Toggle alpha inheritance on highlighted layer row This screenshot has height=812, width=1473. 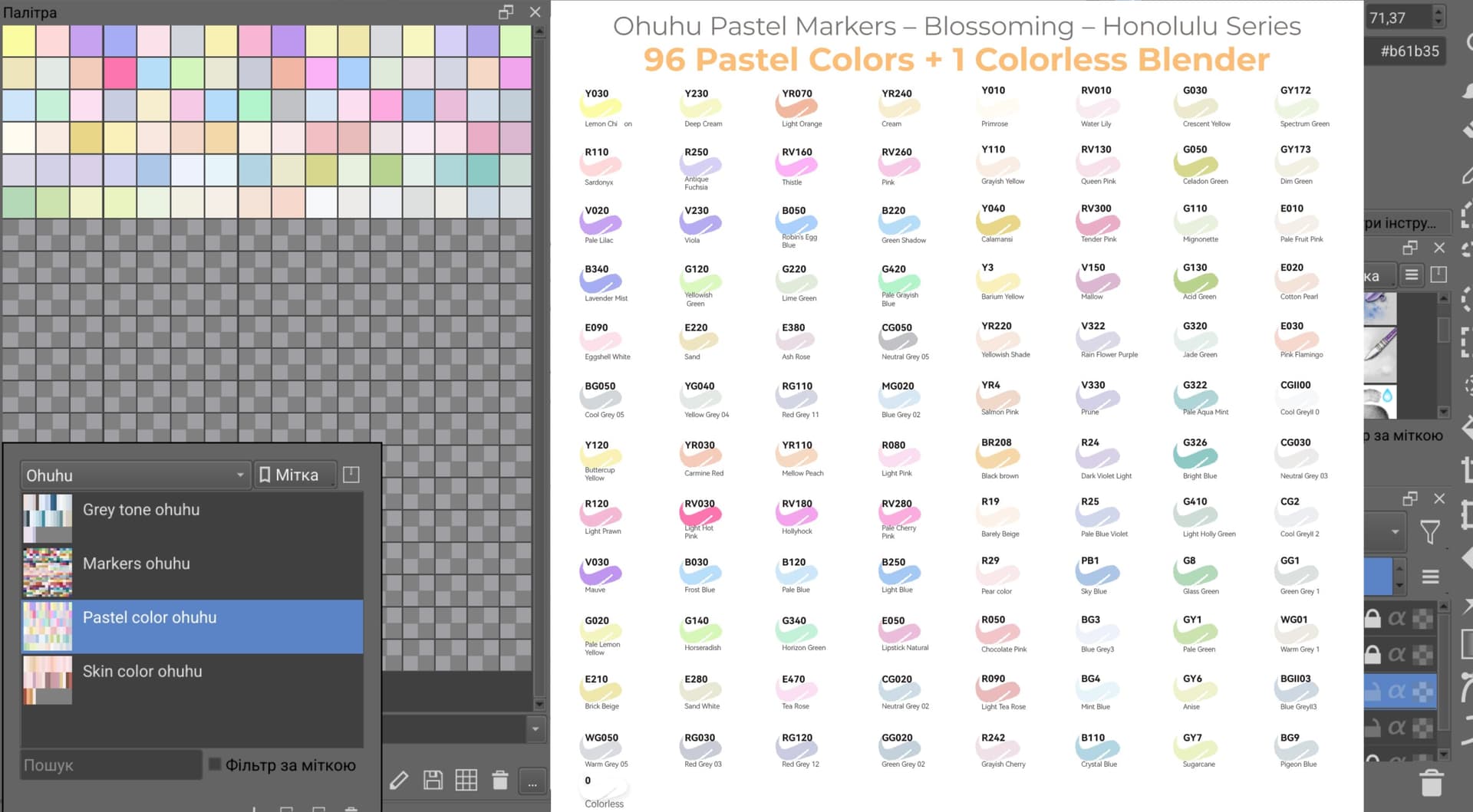pyautogui.click(x=1398, y=691)
